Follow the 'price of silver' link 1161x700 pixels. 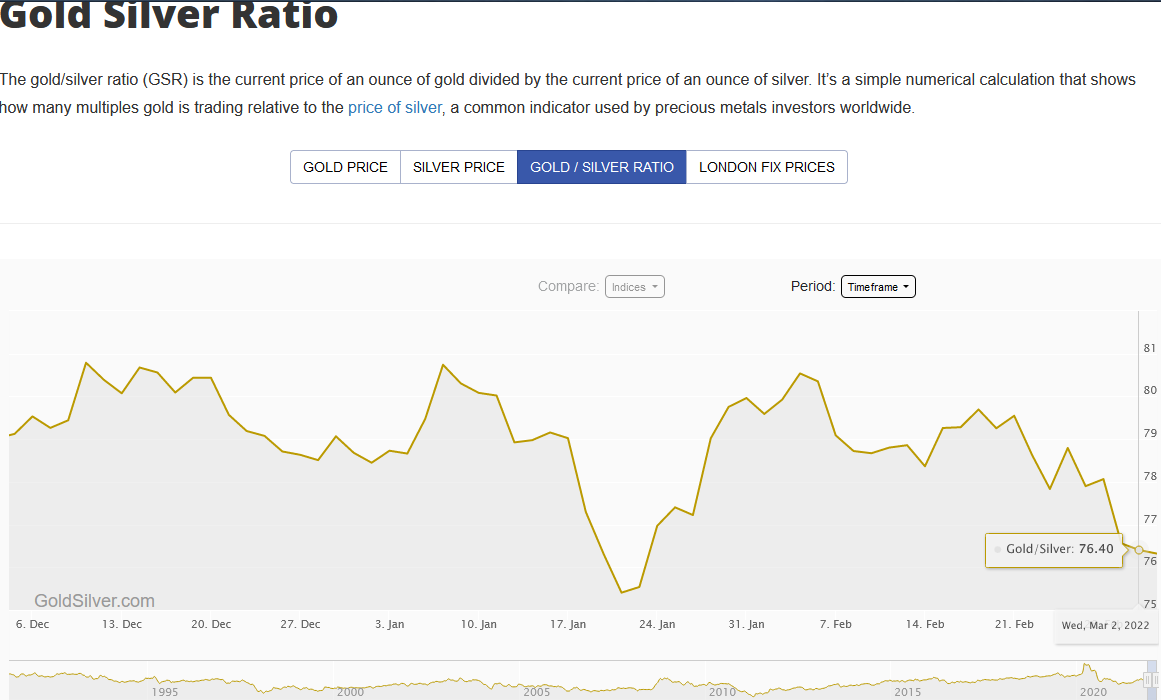point(395,108)
